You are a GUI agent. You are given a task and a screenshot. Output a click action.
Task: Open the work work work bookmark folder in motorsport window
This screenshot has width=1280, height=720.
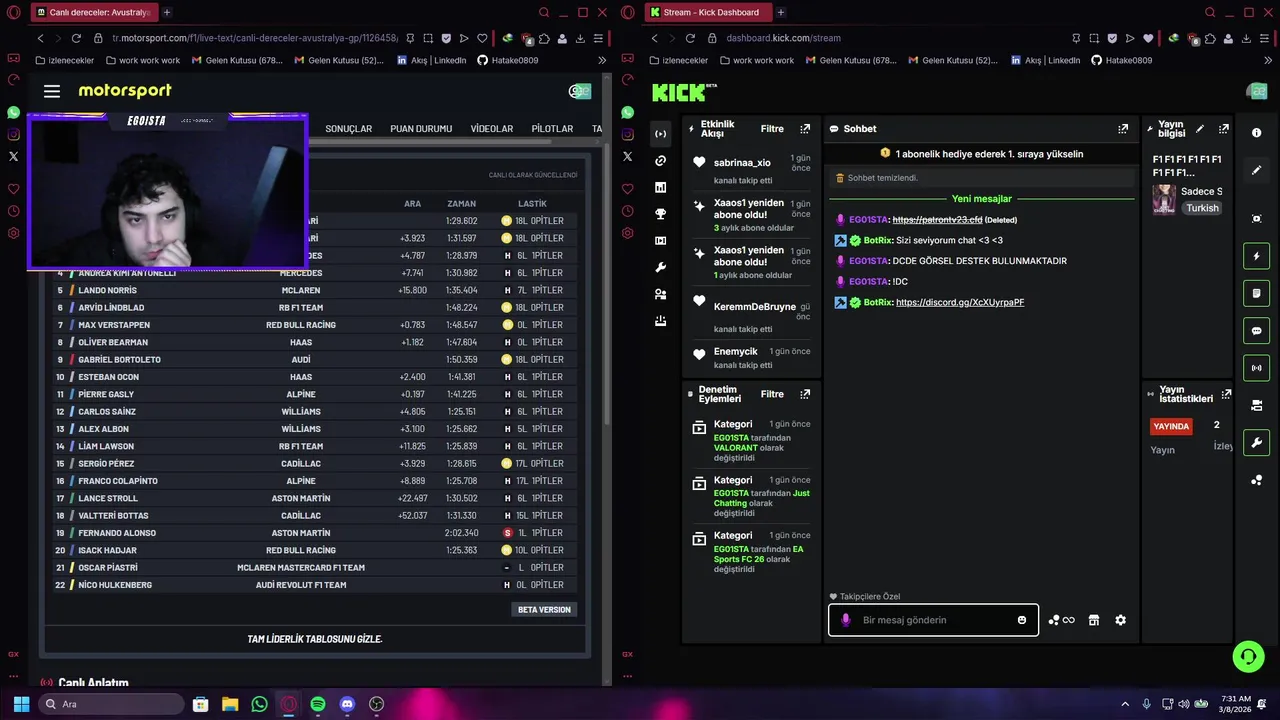[142, 60]
